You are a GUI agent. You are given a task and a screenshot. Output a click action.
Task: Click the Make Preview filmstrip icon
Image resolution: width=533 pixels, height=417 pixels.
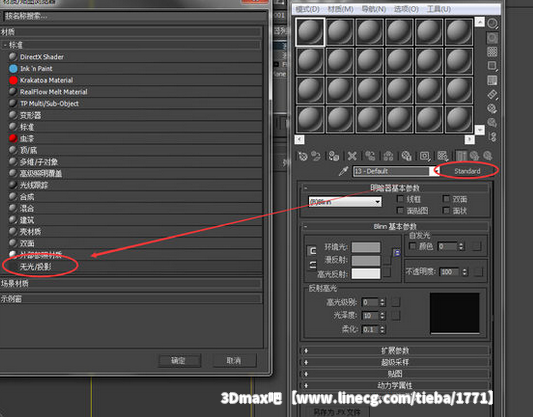[492, 94]
